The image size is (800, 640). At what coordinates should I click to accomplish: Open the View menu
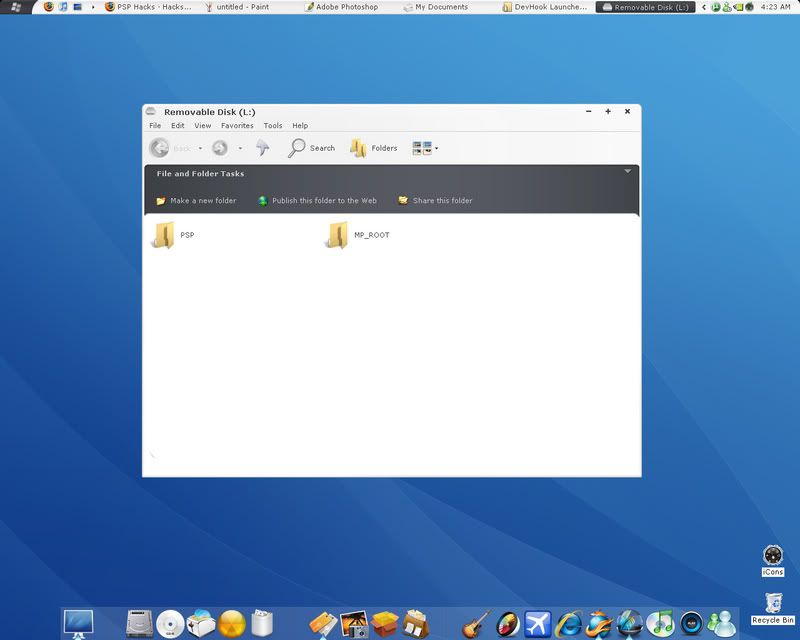[203, 126]
